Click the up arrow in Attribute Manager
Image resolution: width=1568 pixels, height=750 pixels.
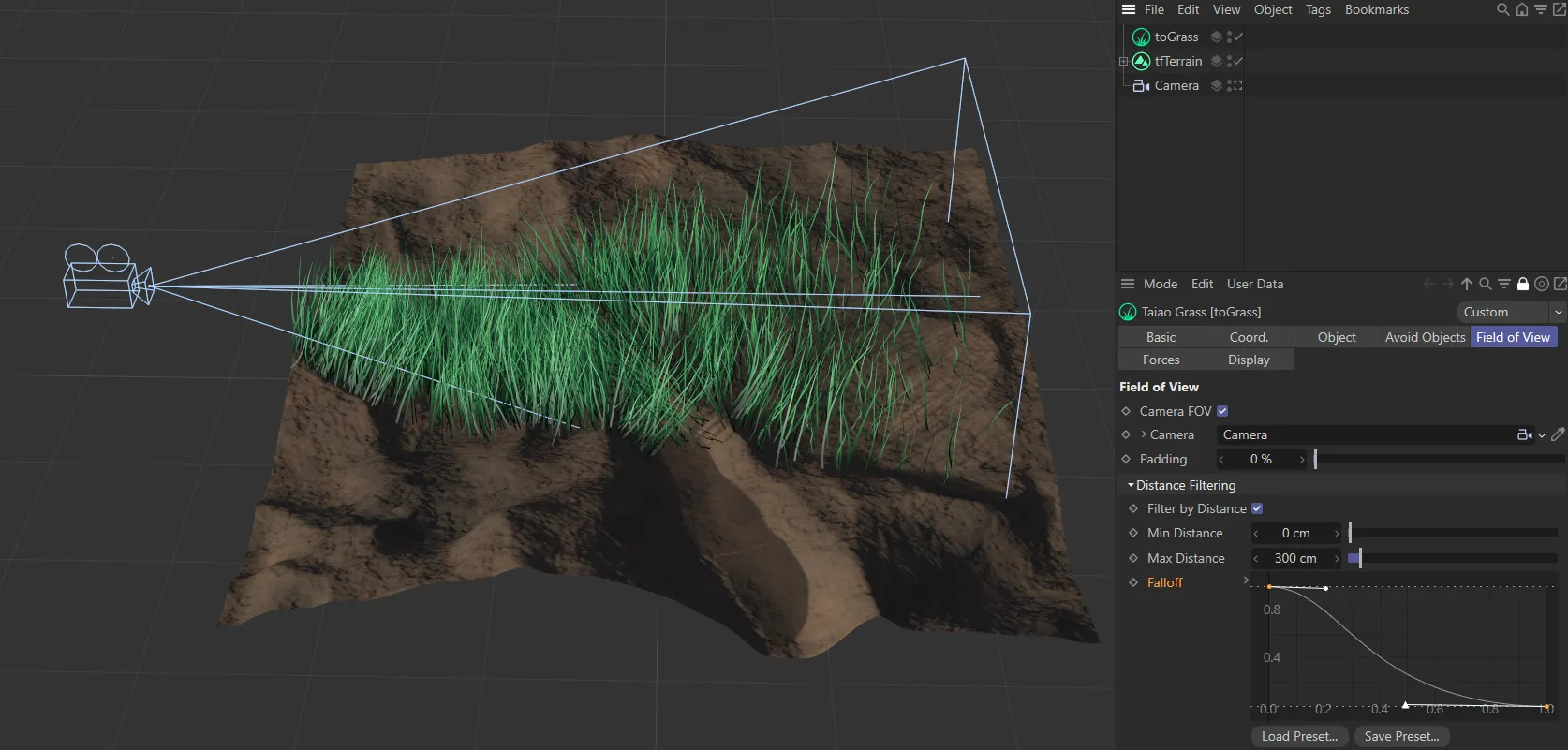pos(1467,284)
